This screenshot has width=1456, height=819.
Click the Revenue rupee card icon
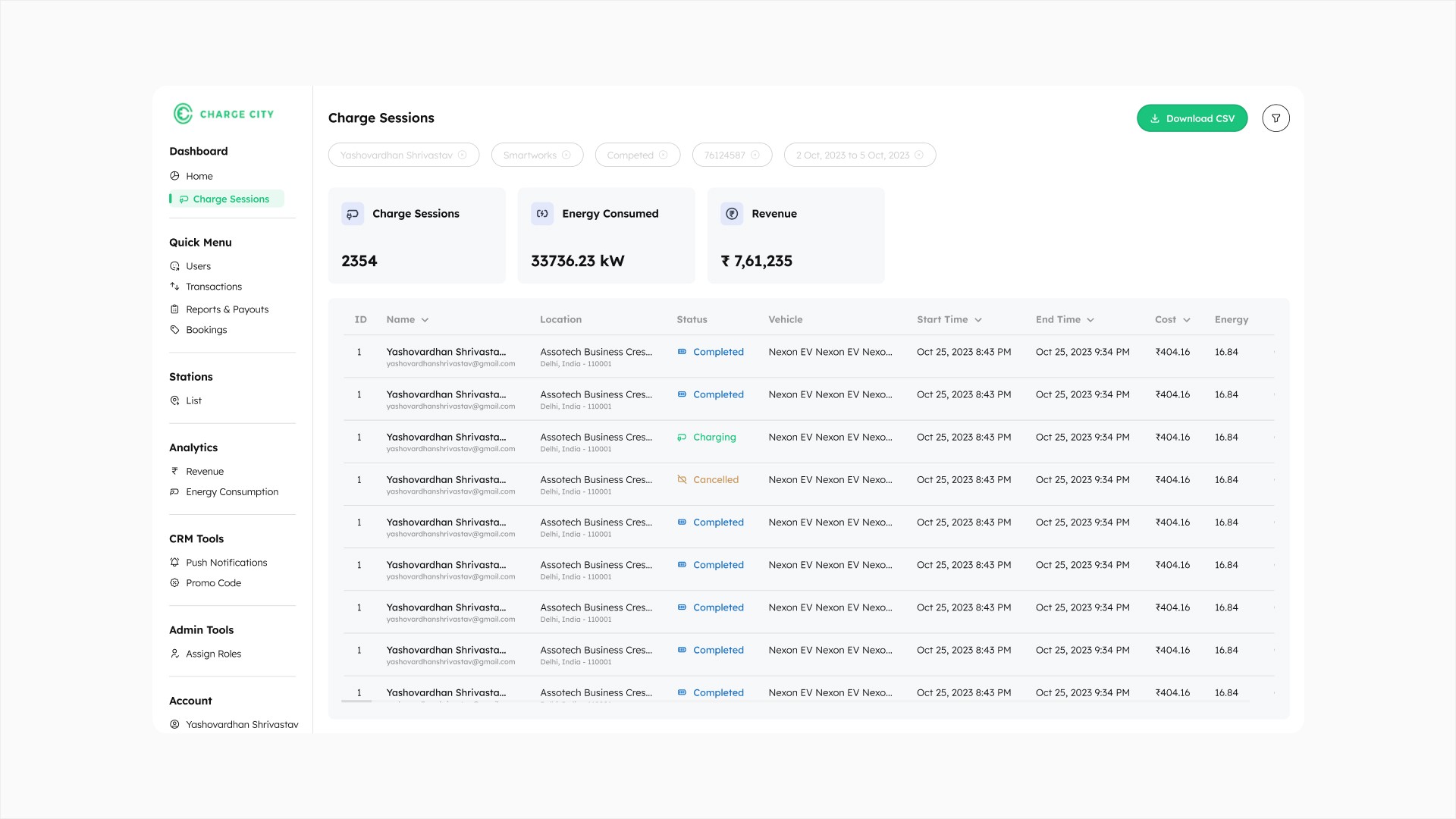tap(732, 214)
